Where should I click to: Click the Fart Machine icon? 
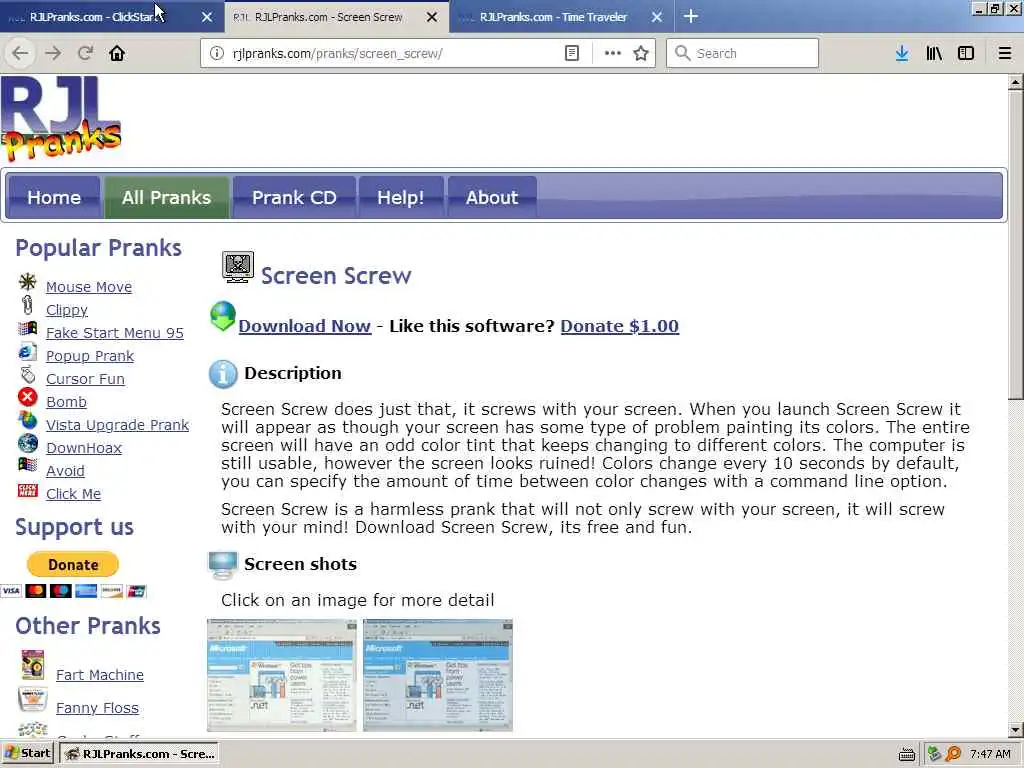point(33,665)
